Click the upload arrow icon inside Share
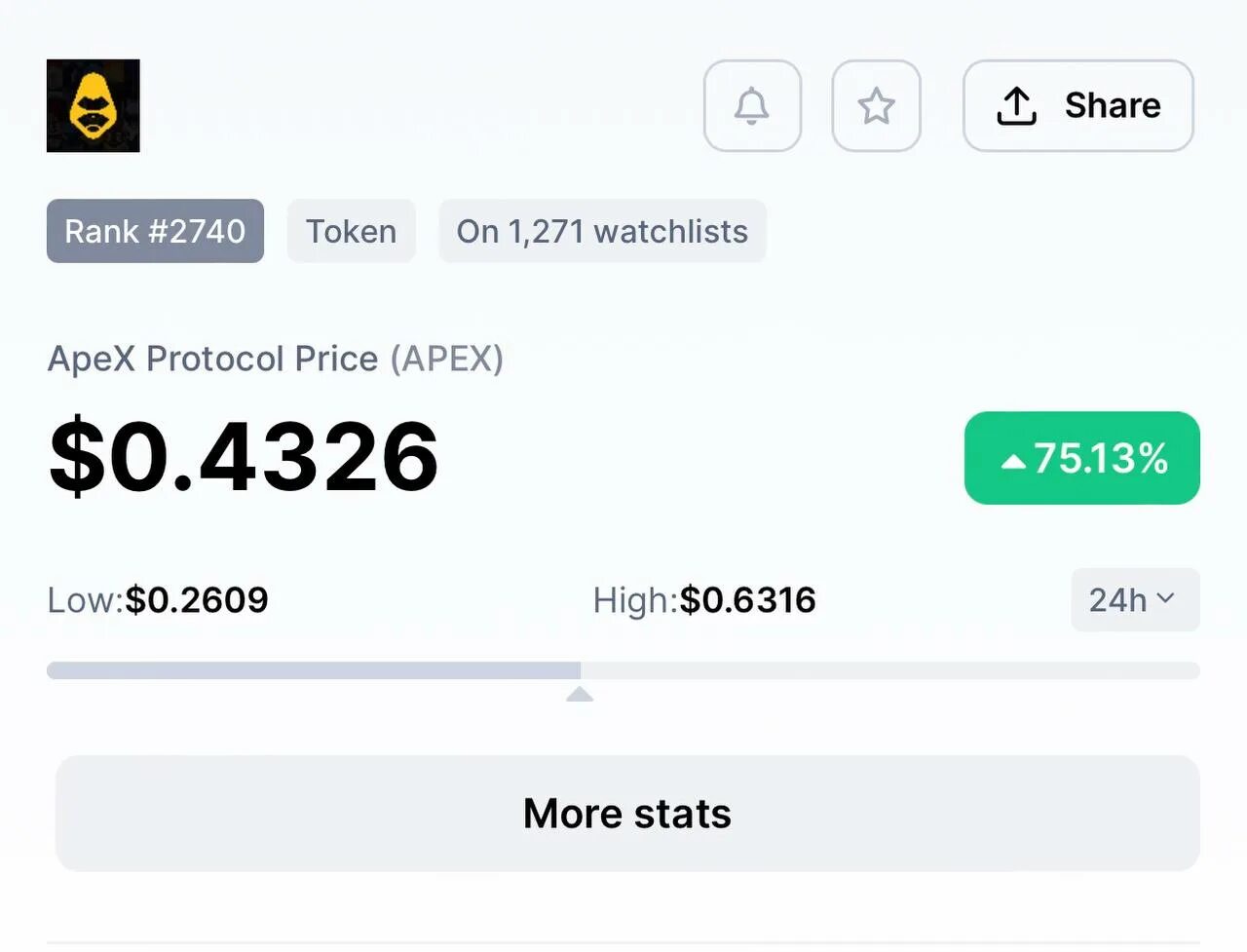The width and height of the screenshot is (1247, 952). click(x=1016, y=106)
